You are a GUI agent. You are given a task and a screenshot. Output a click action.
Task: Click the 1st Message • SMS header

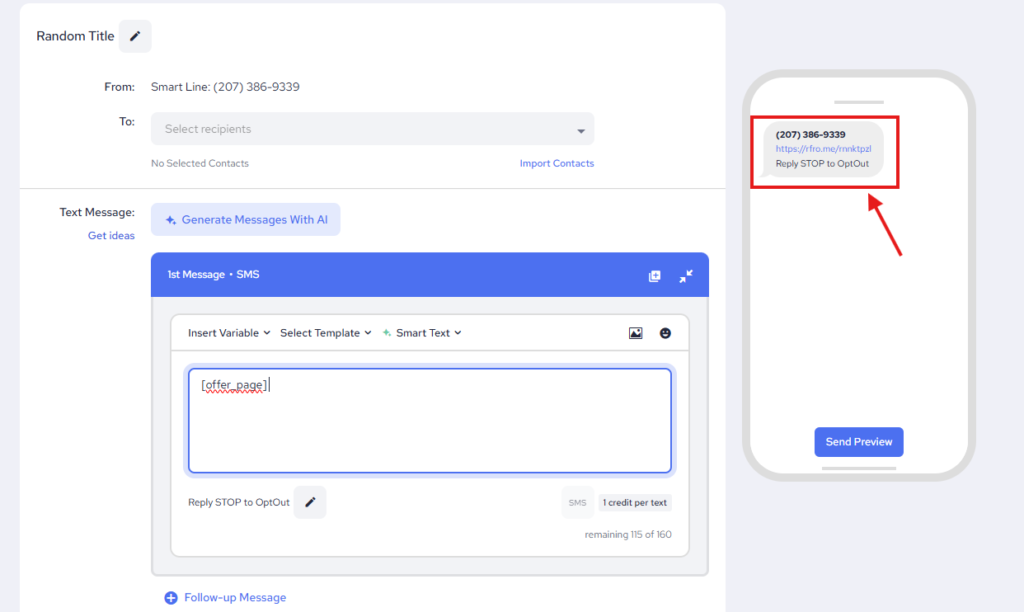coord(213,275)
